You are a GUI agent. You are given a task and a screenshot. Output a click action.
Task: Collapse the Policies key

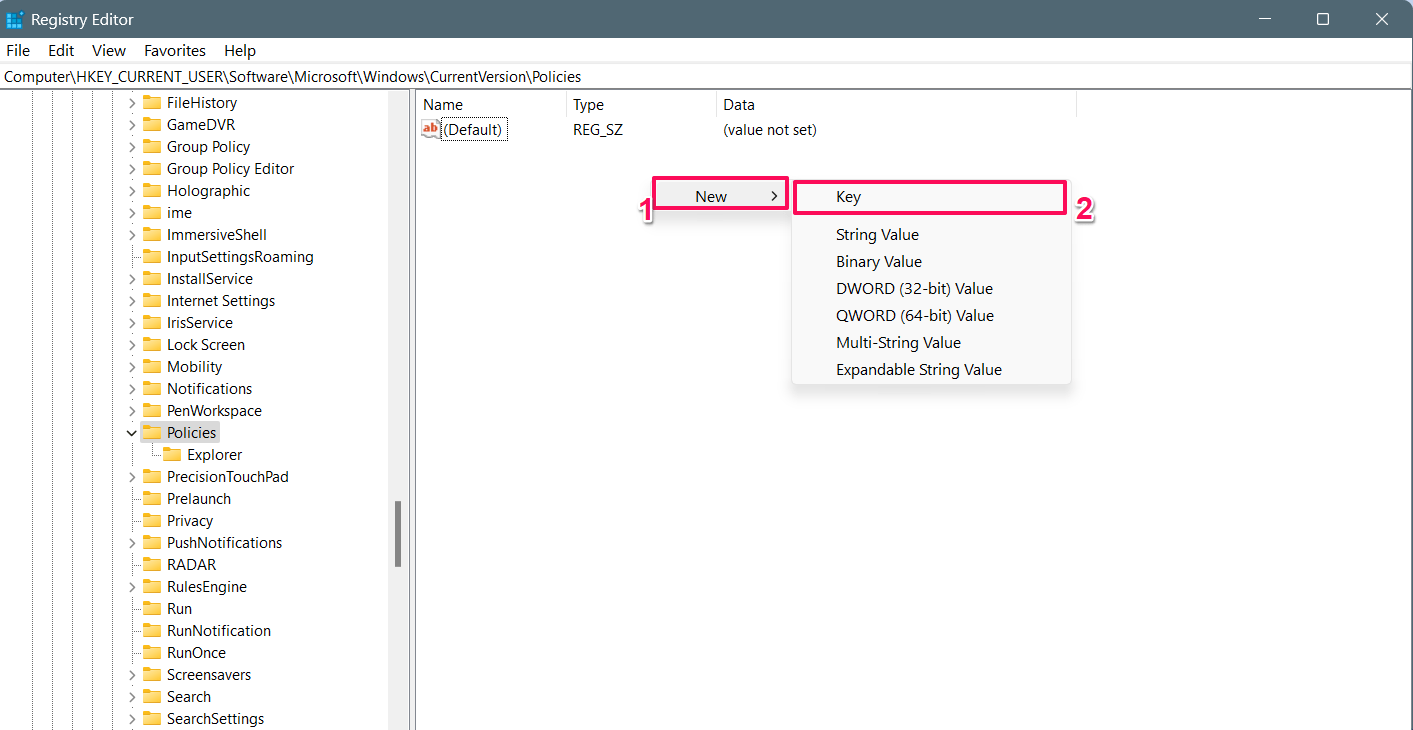131,433
